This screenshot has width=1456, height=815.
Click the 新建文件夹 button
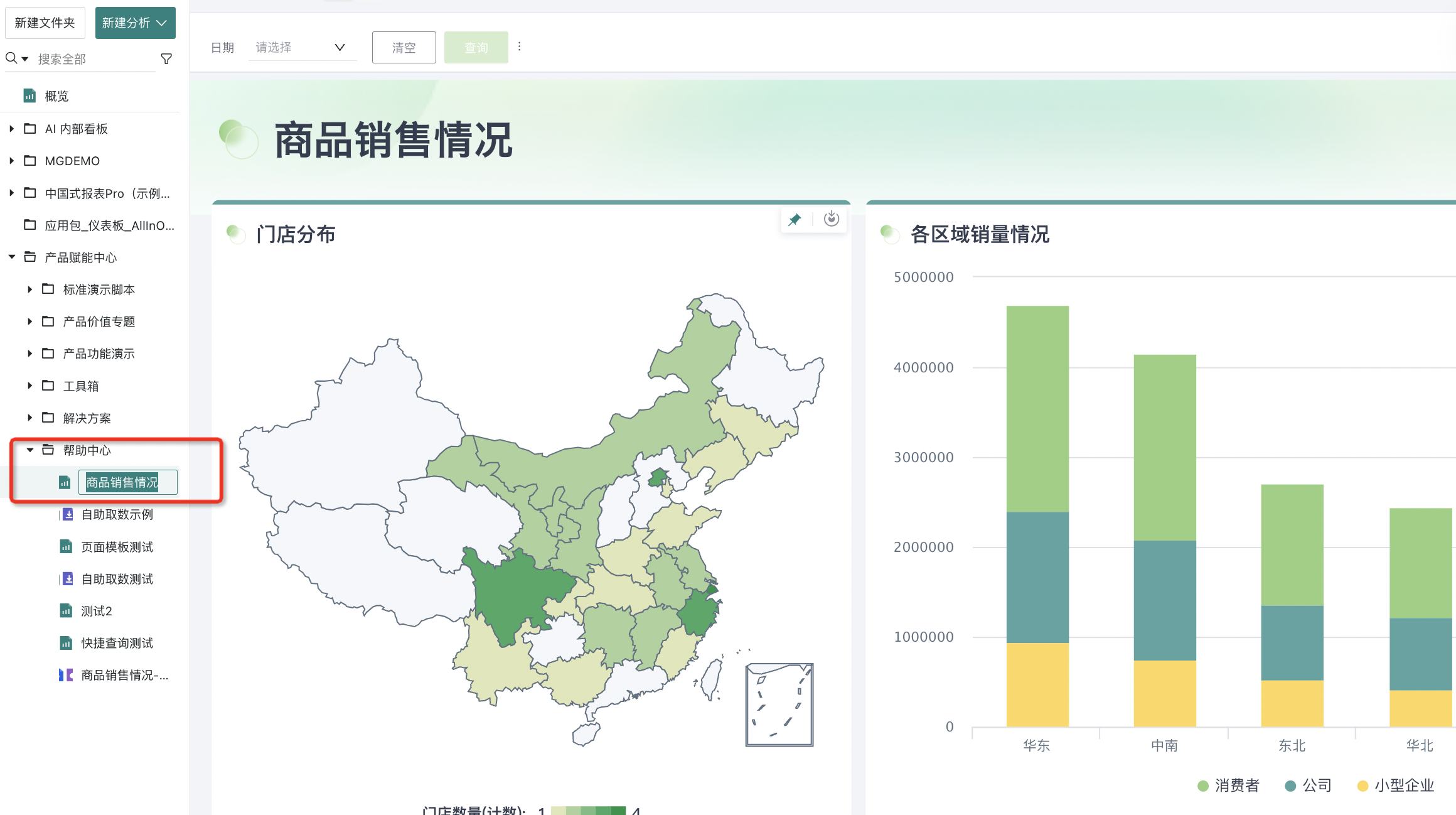click(x=45, y=23)
